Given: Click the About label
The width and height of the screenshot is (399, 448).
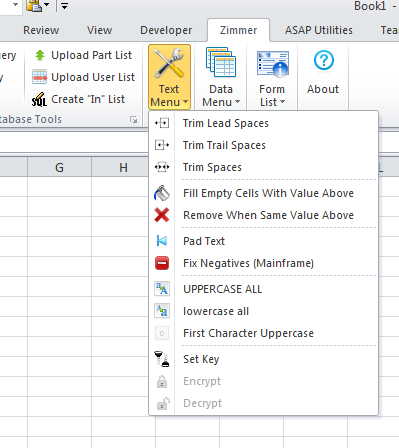Looking at the screenshot, I should (x=323, y=89).
